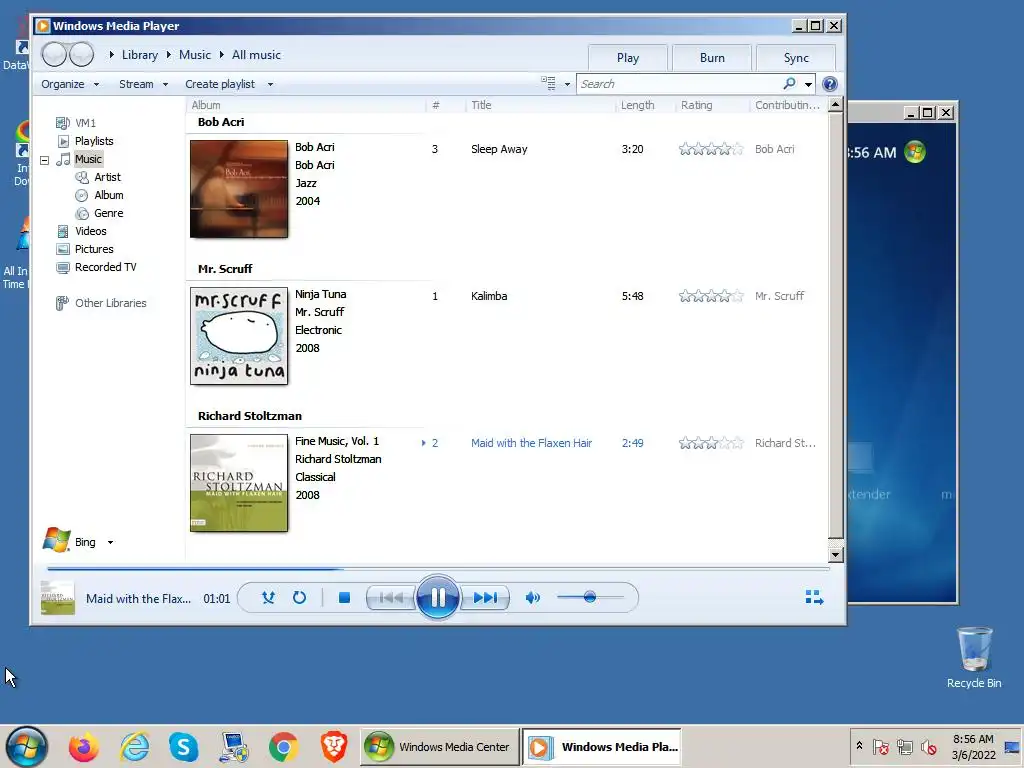This screenshot has width=1024, height=768.
Task: Click Create playlist button
Action: pos(219,84)
